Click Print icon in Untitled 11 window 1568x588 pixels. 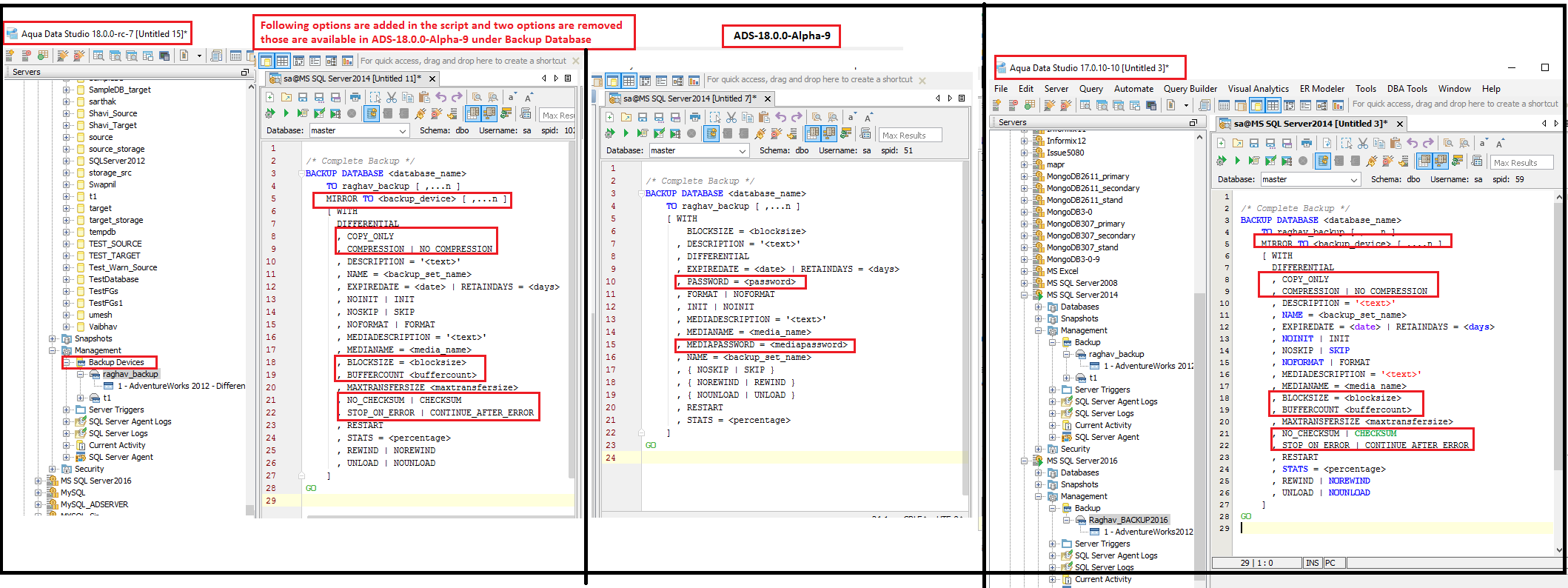tap(355, 97)
